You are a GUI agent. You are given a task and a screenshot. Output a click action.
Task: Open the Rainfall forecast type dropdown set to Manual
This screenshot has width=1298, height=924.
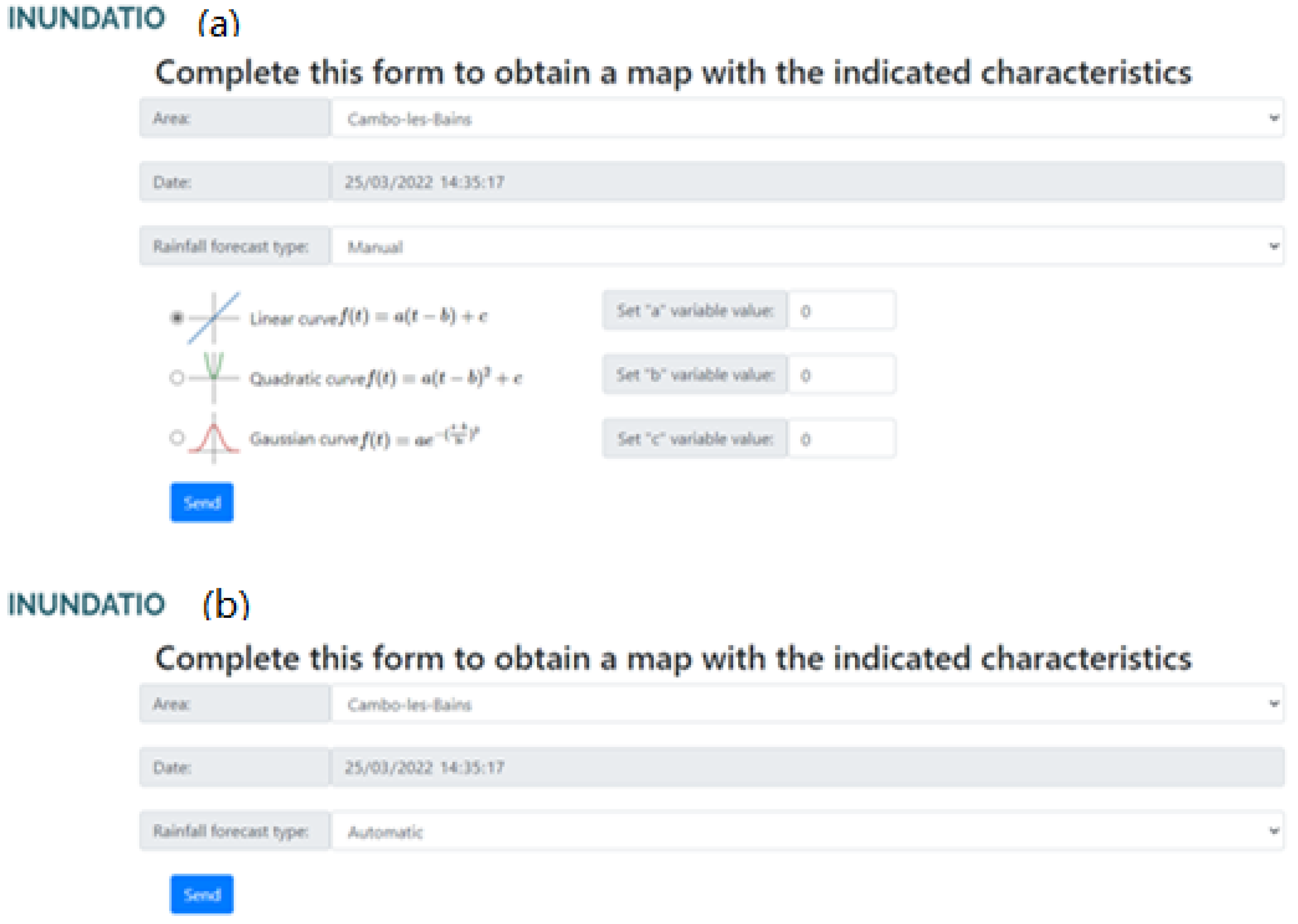pyautogui.click(x=807, y=246)
